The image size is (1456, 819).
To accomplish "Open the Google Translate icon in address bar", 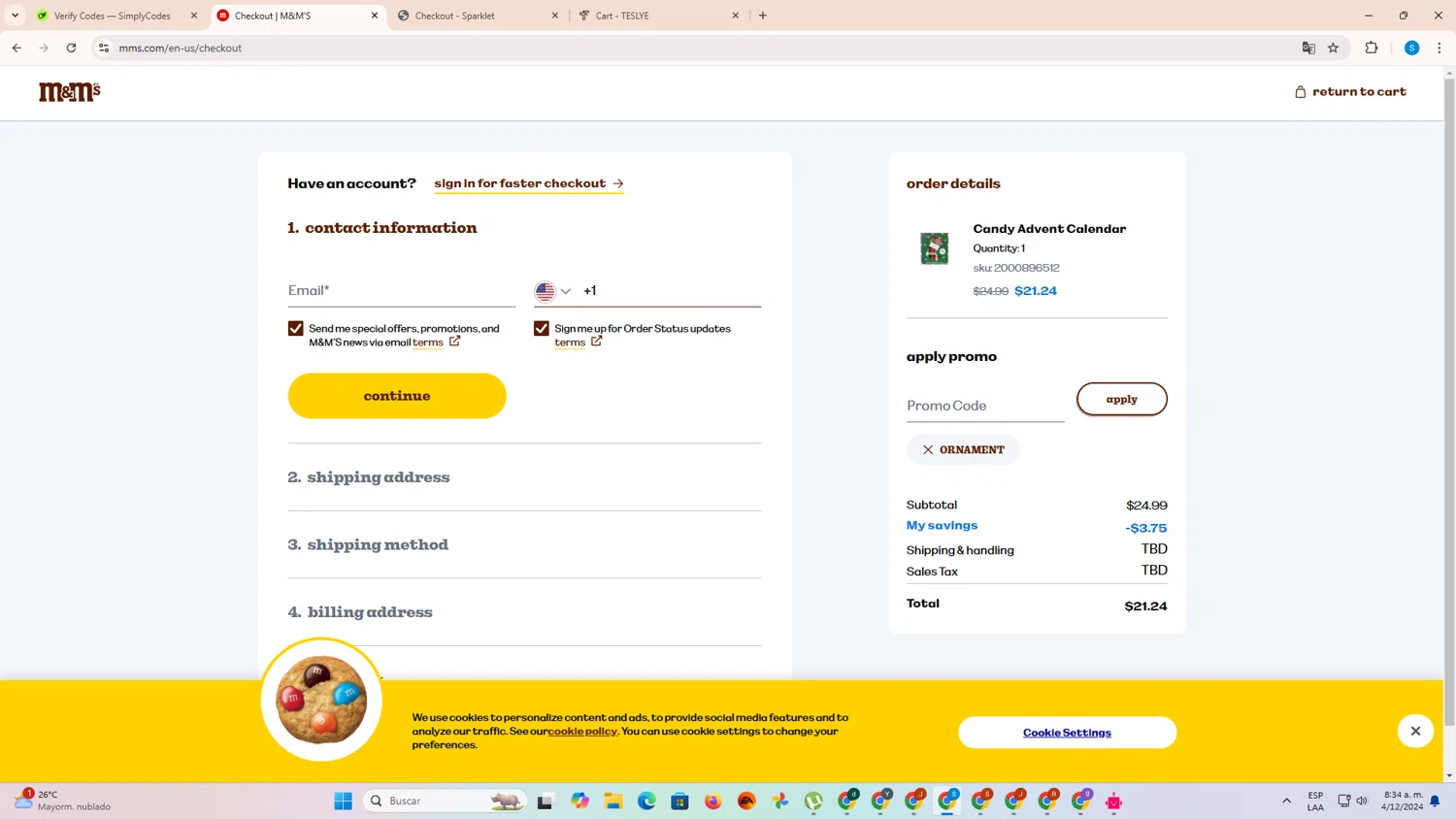I will point(1308,48).
